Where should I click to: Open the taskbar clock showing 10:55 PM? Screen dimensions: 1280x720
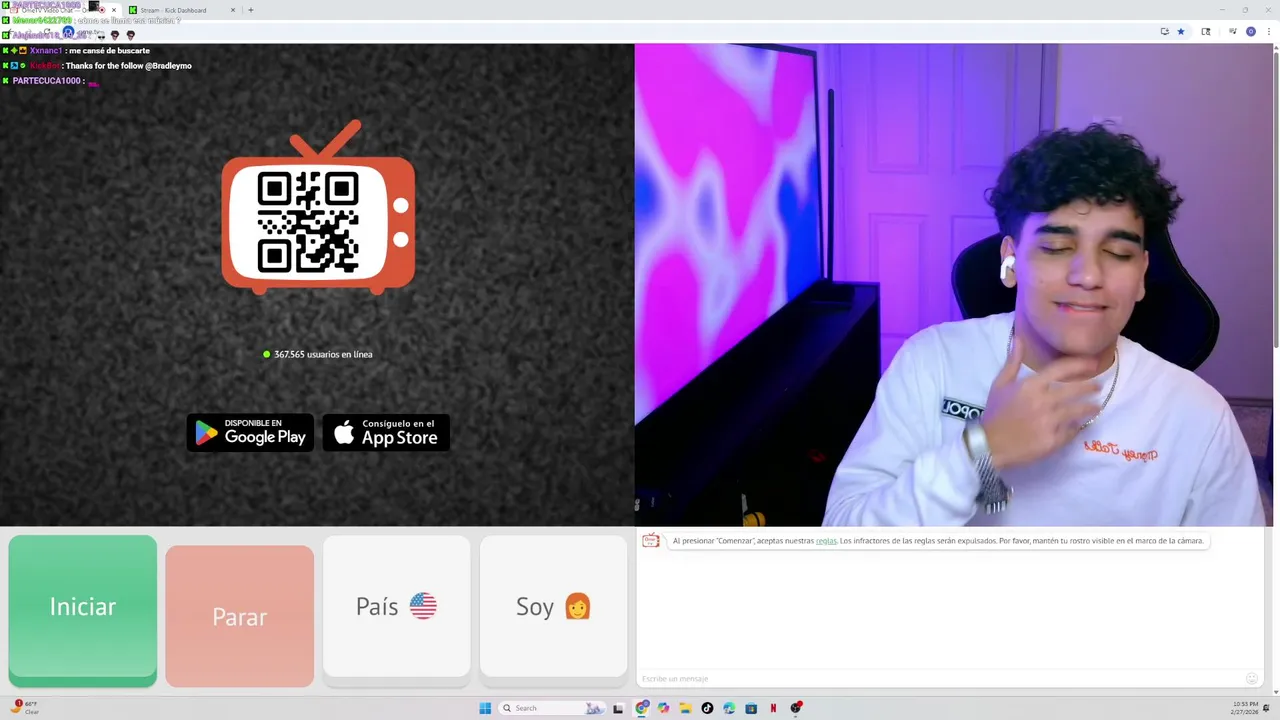(x=1246, y=708)
